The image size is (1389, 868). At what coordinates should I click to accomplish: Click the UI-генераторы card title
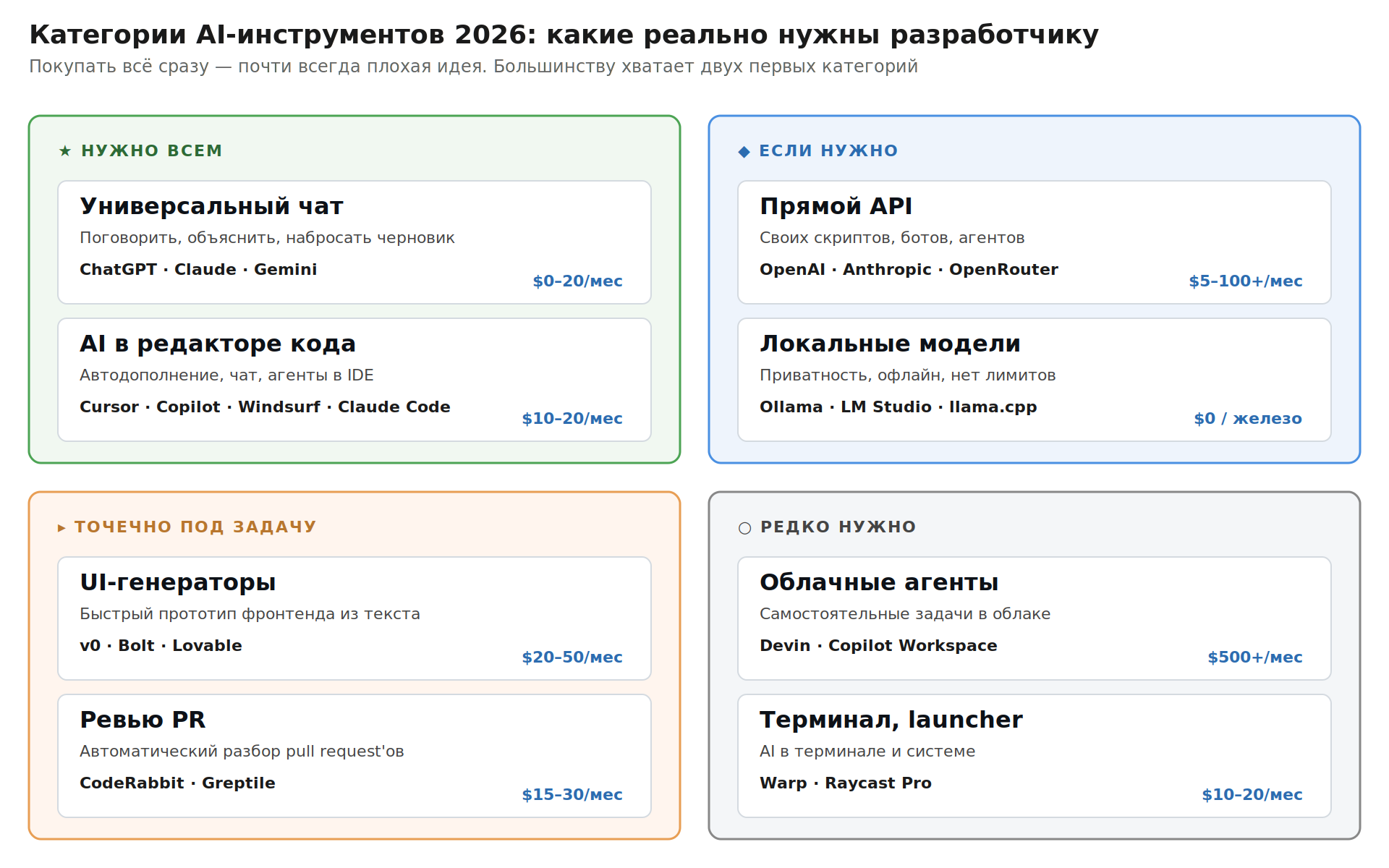[x=178, y=582]
